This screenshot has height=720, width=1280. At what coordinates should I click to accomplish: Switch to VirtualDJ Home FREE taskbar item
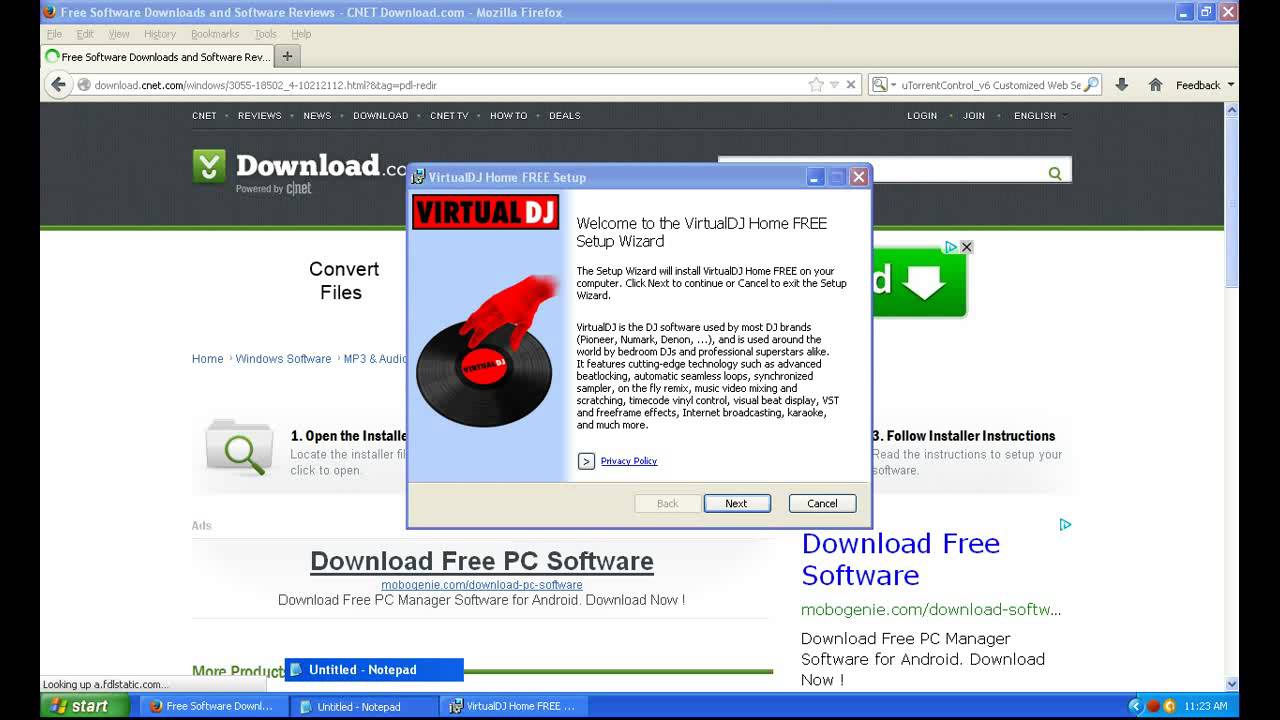[514, 706]
